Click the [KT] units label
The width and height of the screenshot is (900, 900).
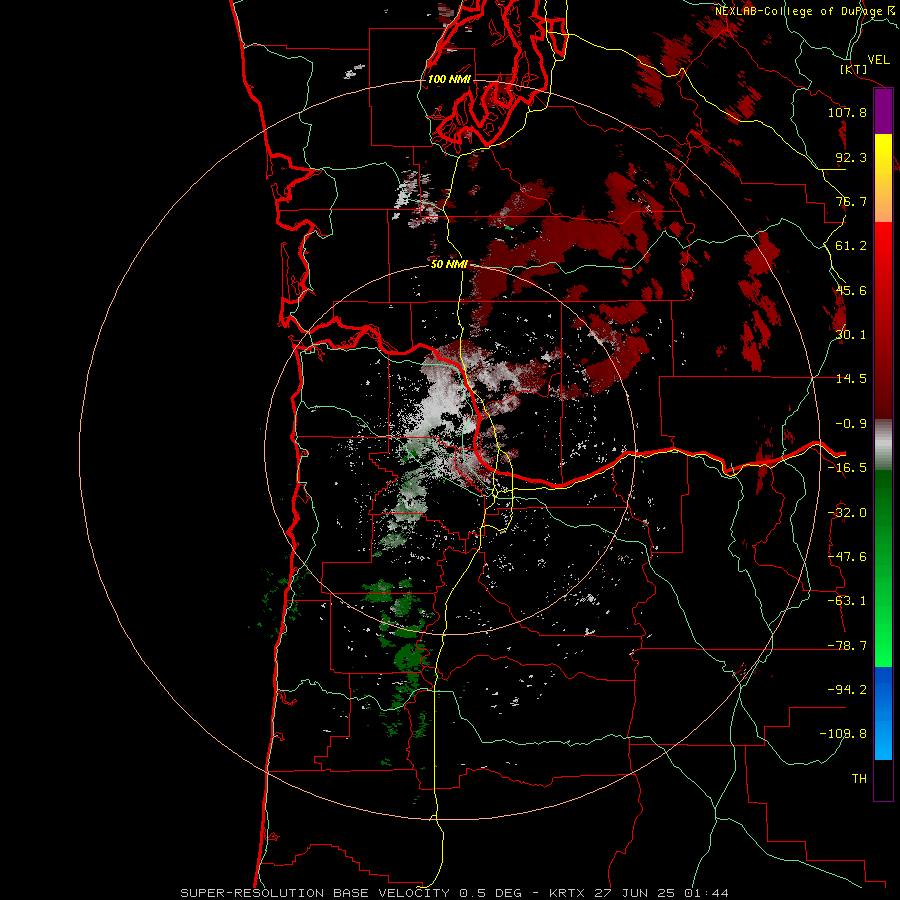[854, 69]
